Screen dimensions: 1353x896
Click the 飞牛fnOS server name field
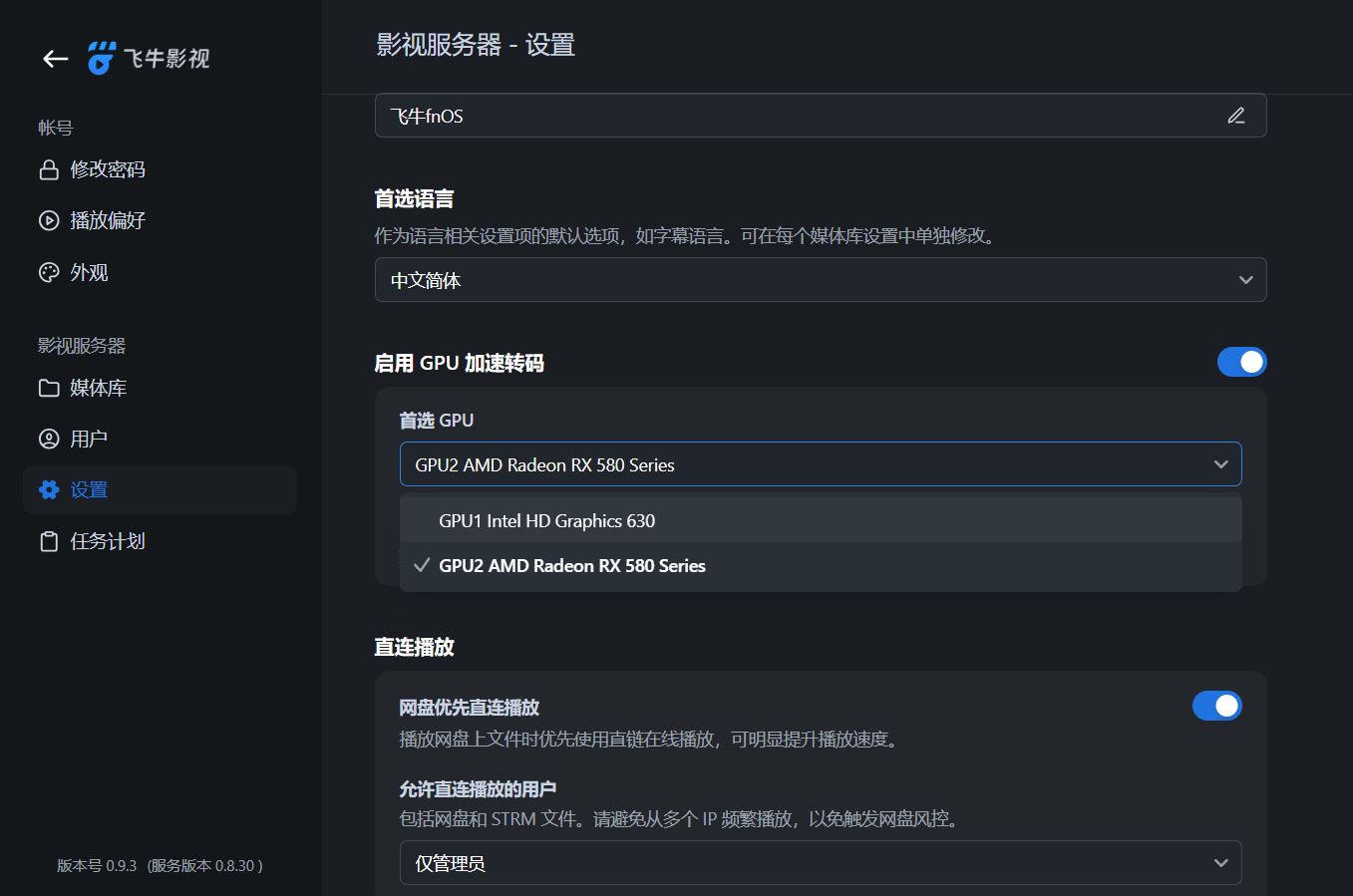821,116
